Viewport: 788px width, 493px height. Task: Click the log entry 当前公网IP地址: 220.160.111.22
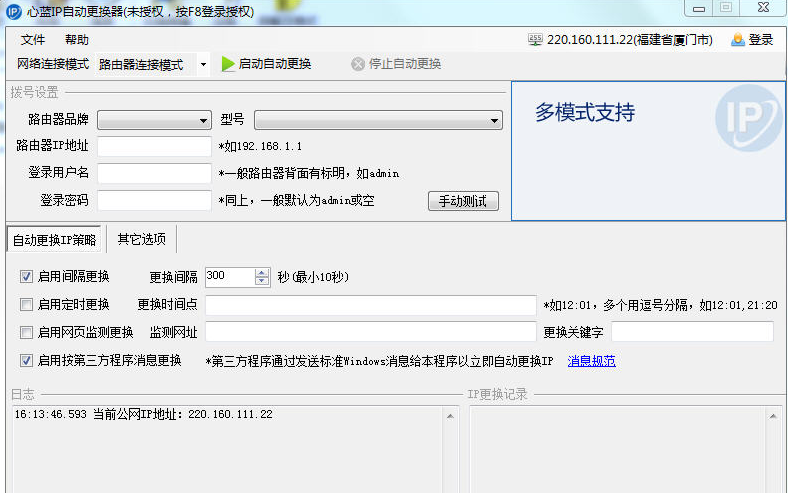(x=144, y=414)
